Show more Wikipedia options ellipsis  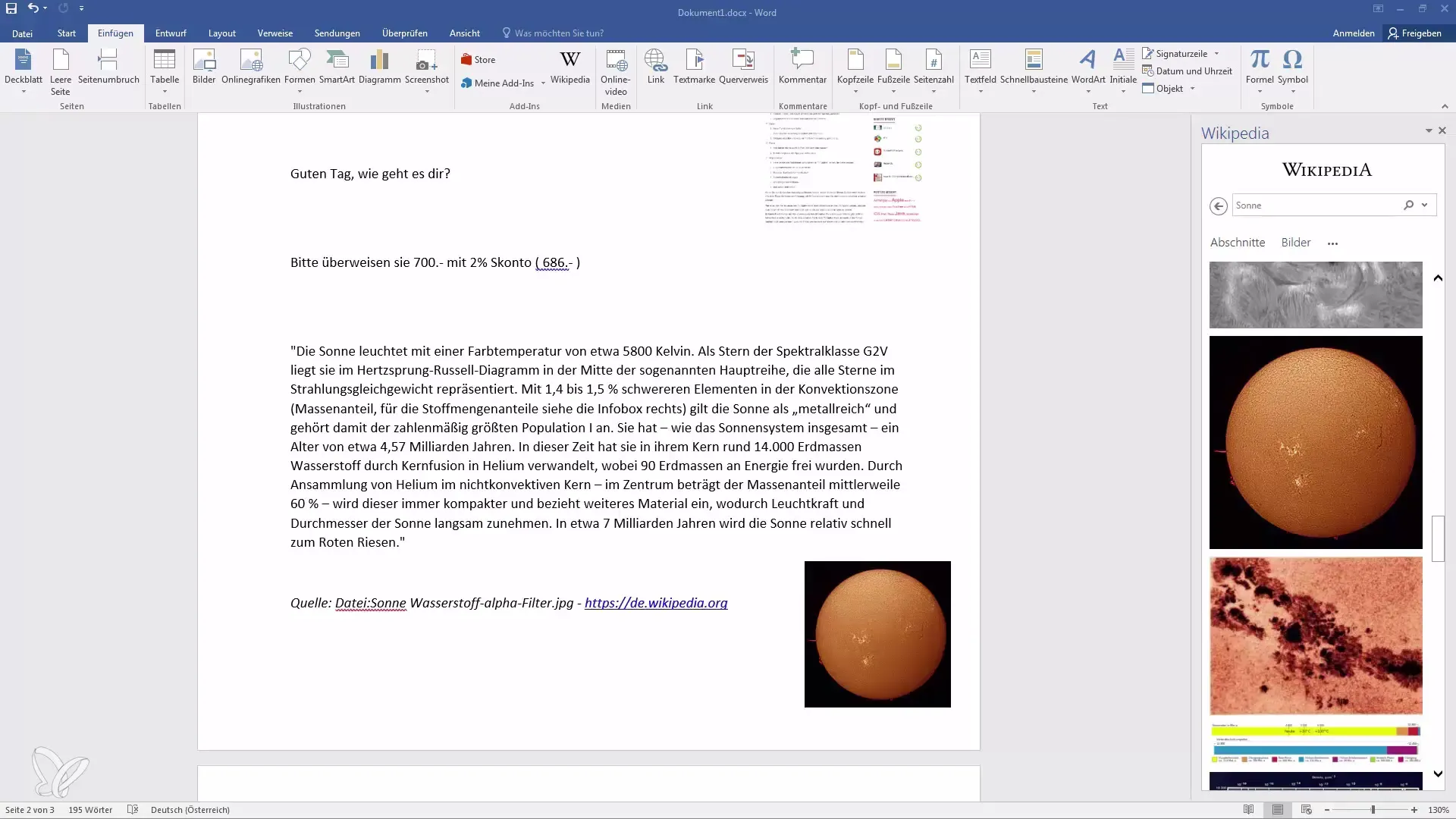coord(1332,243)
